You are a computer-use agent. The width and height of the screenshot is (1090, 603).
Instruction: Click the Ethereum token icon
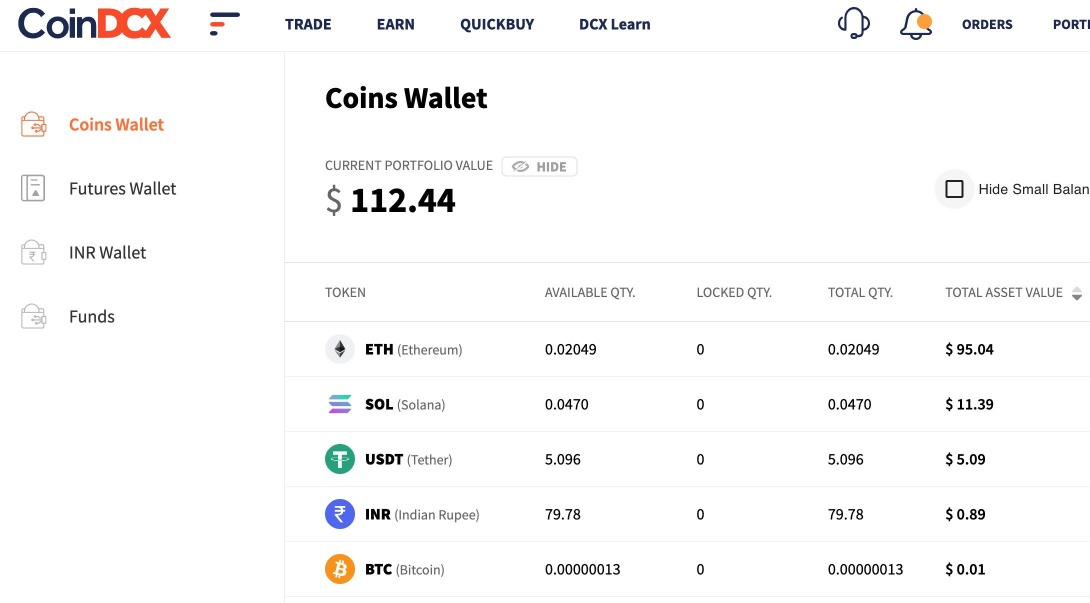pos(340,349)
